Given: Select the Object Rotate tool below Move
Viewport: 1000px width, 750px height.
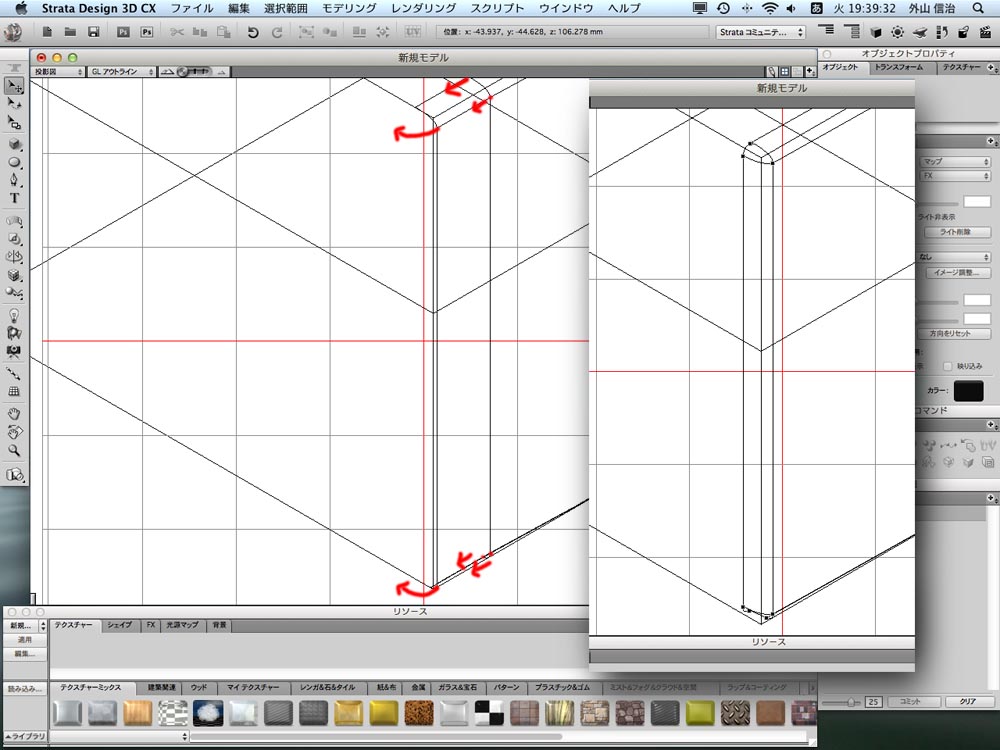Looking at the screenshot, I should [14, 104].
